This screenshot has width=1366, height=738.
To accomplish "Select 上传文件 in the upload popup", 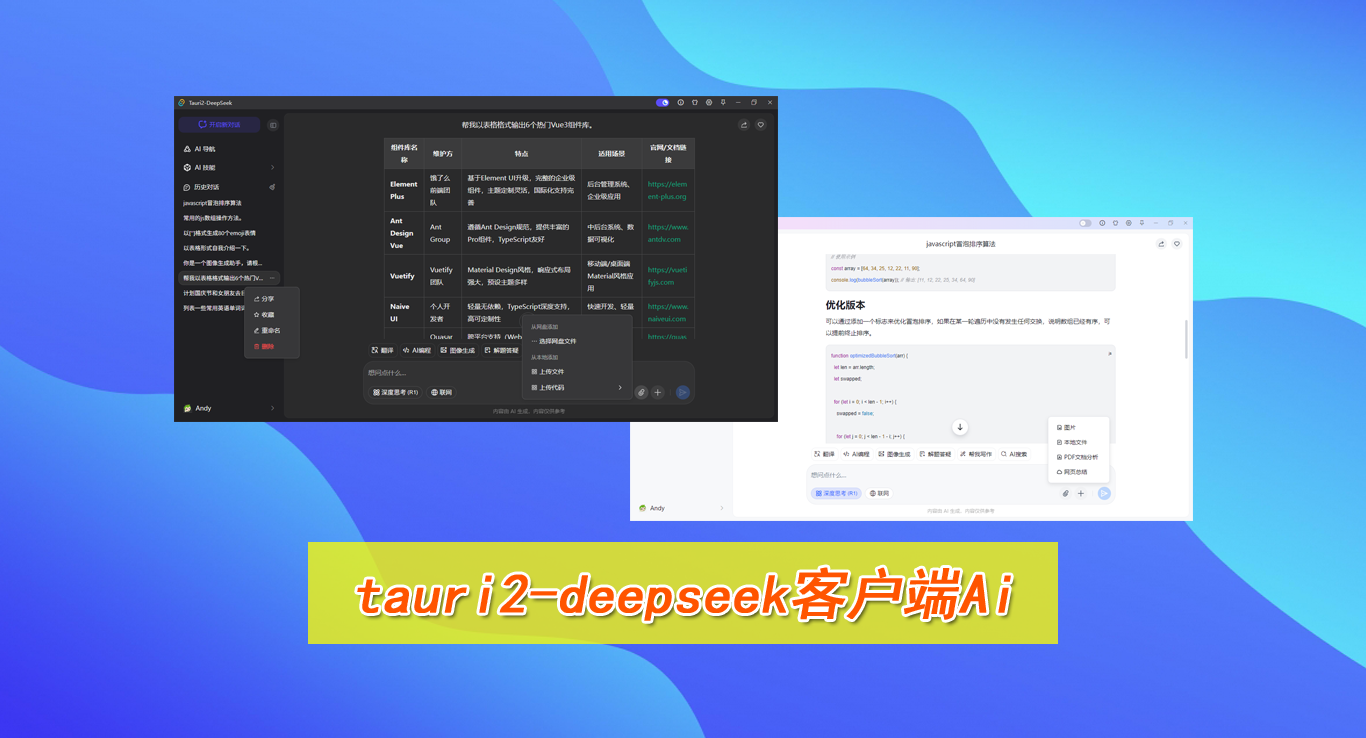I will click(578, 371).
